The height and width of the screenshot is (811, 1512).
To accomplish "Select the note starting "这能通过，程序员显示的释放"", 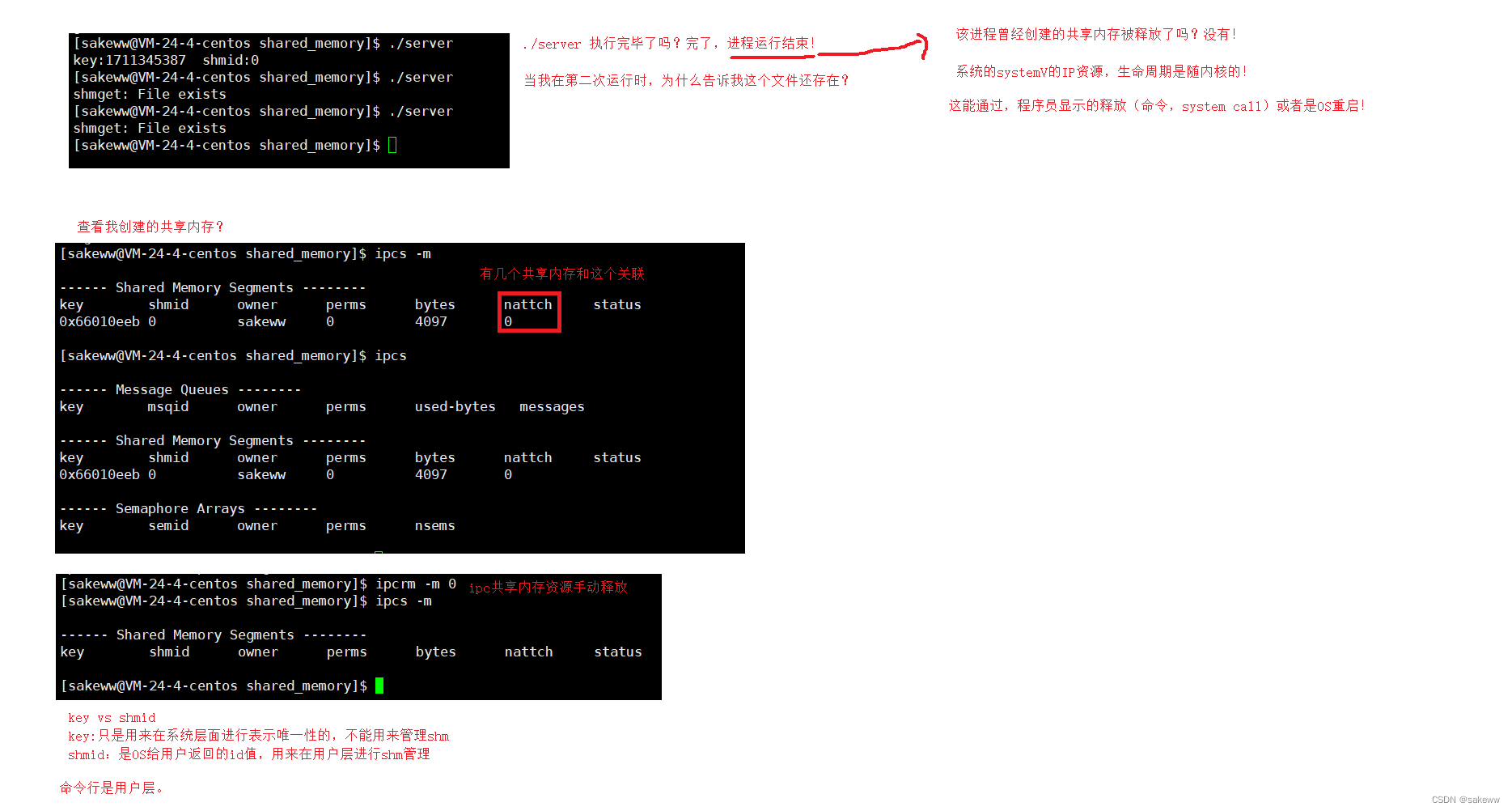I will click(x=1157, y=105).
